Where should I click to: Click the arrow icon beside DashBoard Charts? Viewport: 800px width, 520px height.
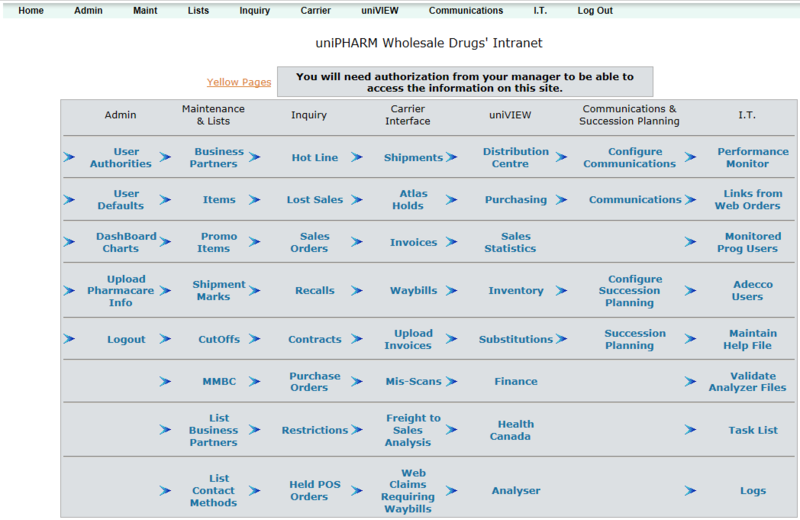point(69,242)
